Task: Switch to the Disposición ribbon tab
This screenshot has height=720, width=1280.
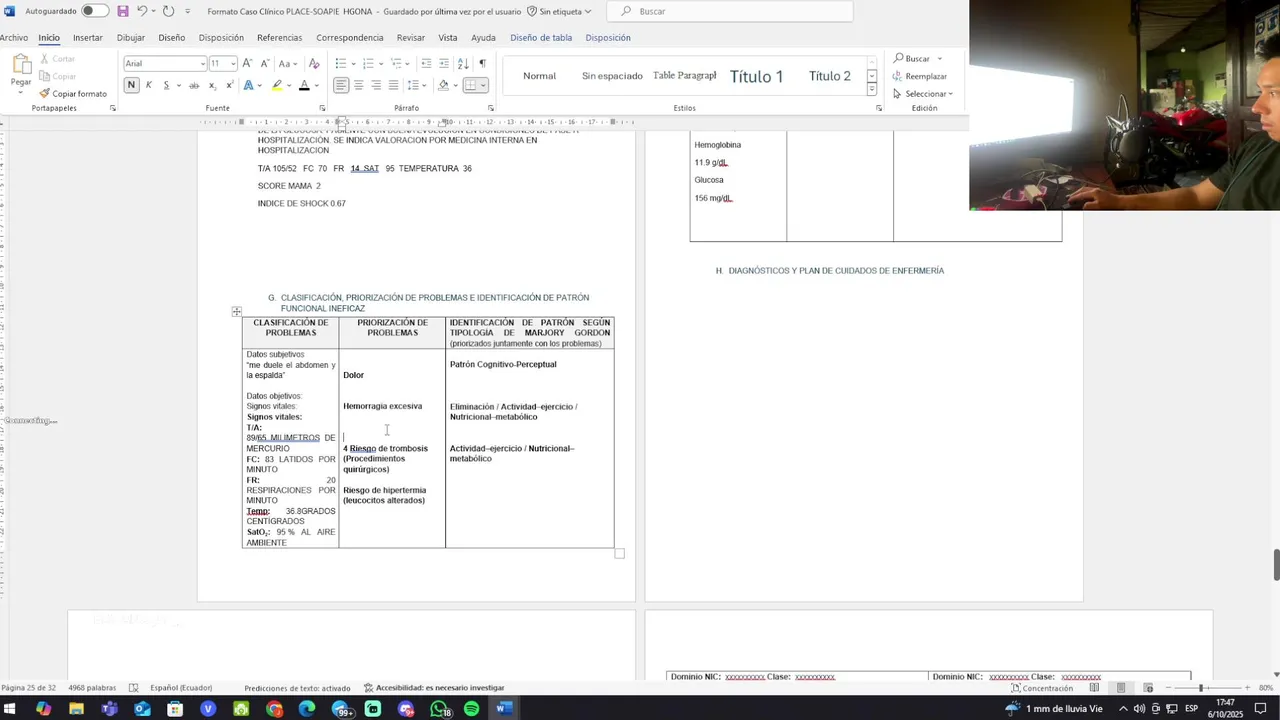Action: coord(221,38)
